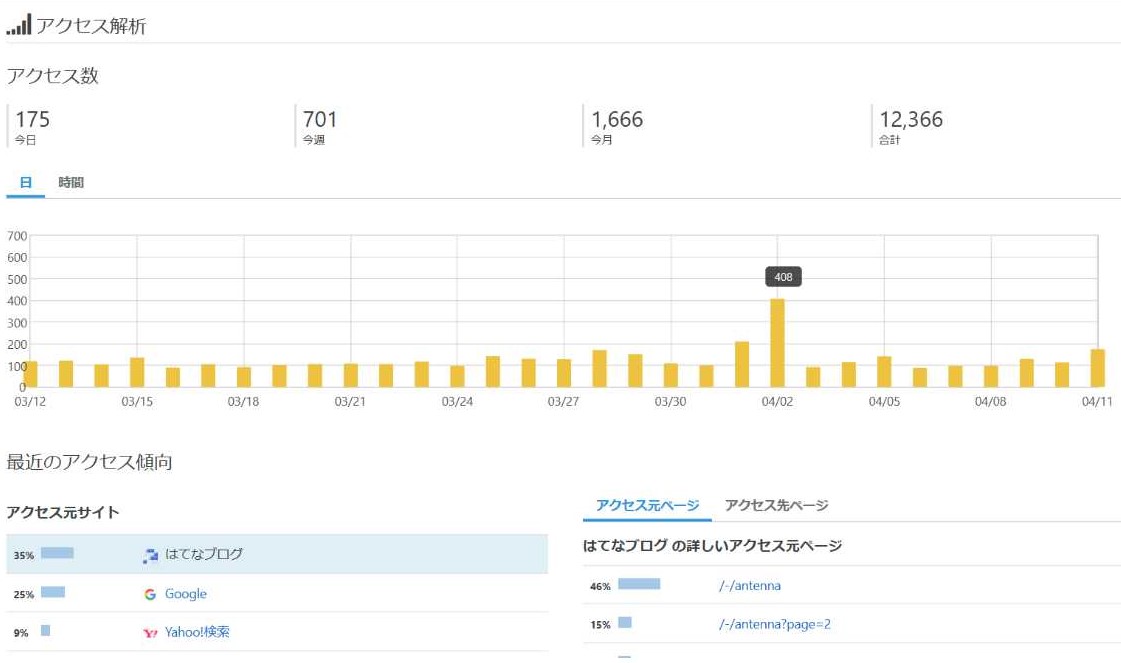Click the 46% share bar for /-/antenna
Screen dimensions: 1121x663
pos(639,584)
